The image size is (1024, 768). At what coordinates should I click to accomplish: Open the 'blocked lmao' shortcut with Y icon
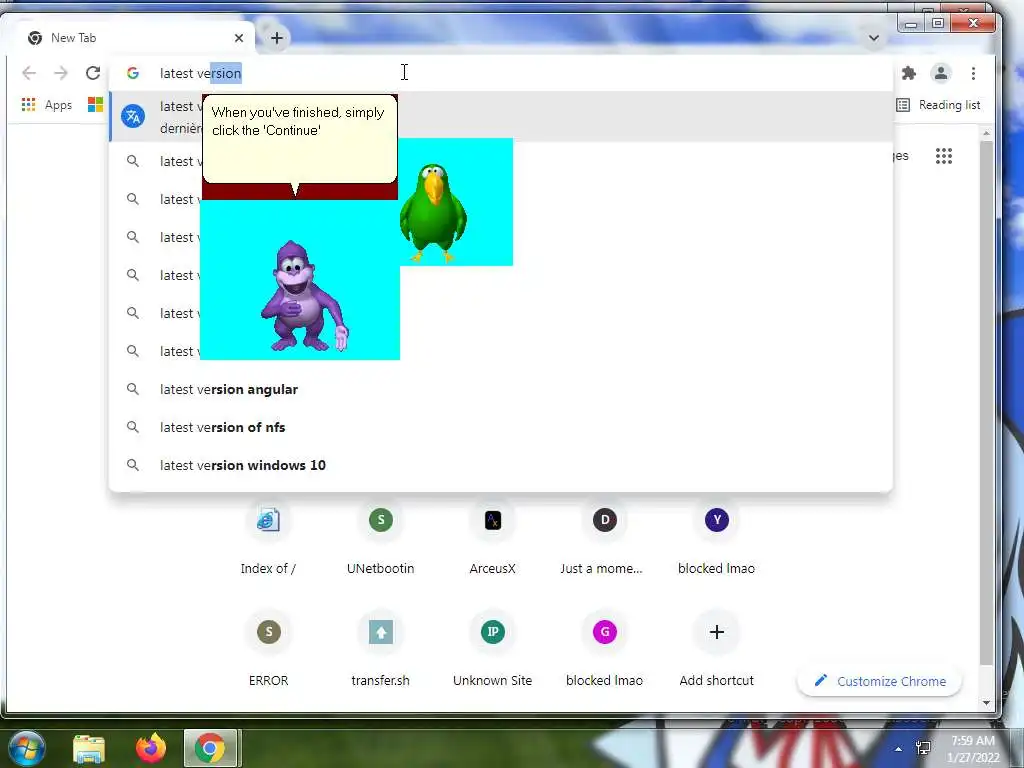(716, 538)
